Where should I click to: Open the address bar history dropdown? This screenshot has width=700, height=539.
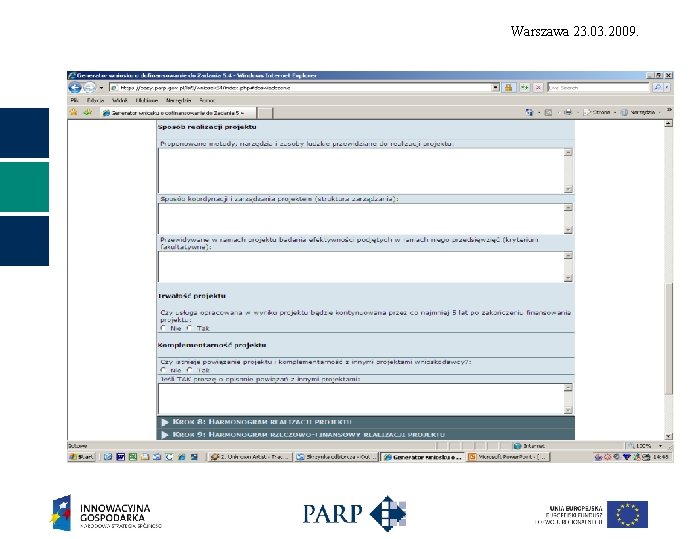tap(495, 88)
